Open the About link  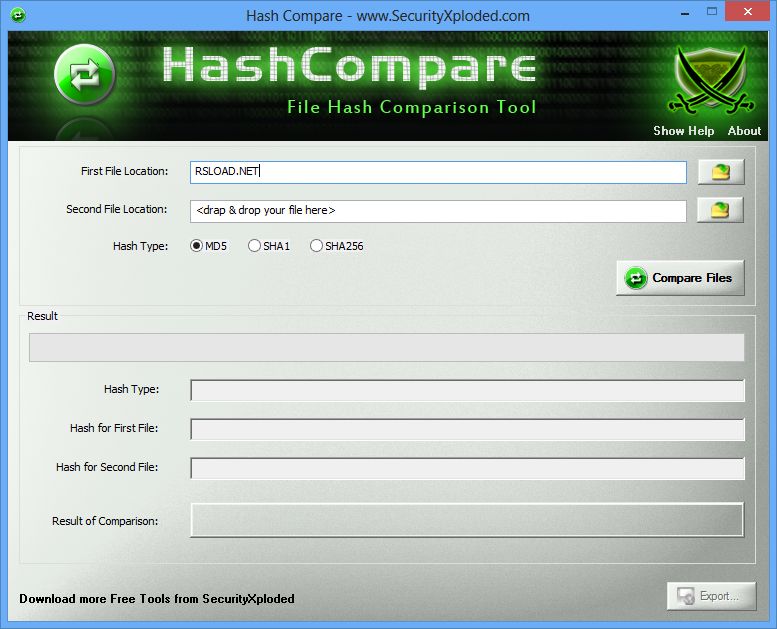pyautogui.click(x=744, y=131)
